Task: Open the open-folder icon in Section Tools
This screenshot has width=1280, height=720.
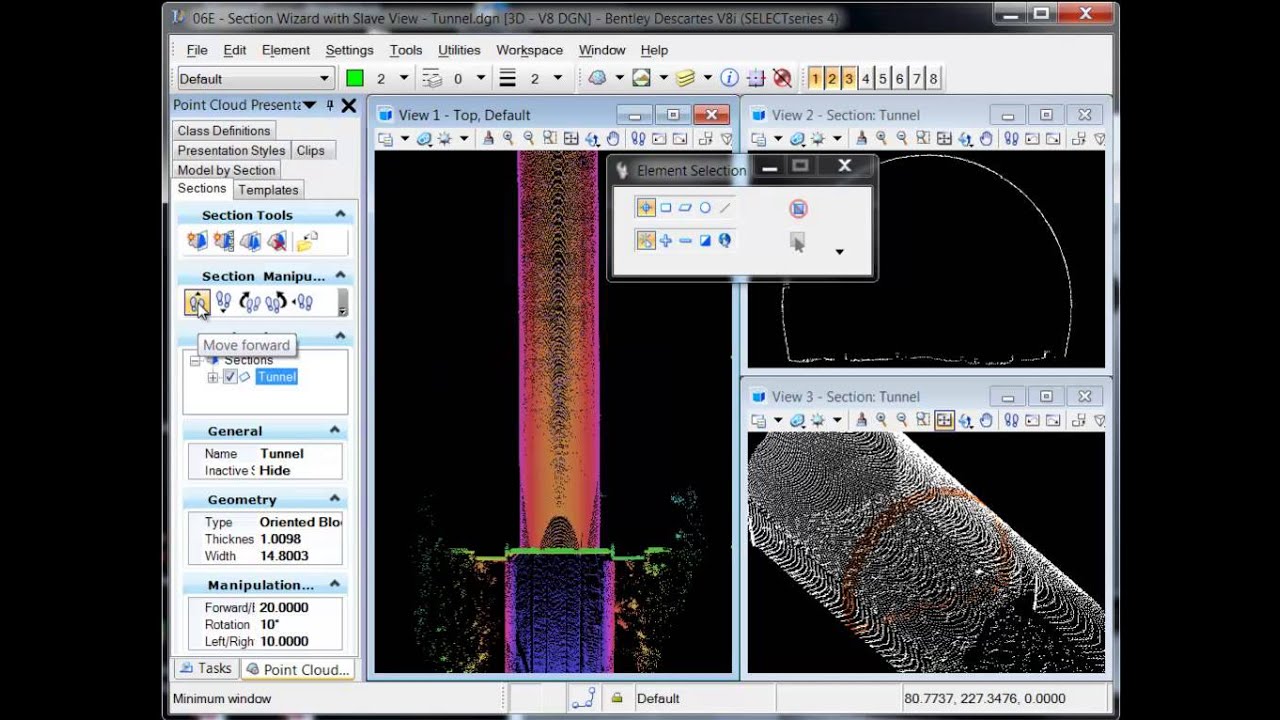Action: pos(307,241)
